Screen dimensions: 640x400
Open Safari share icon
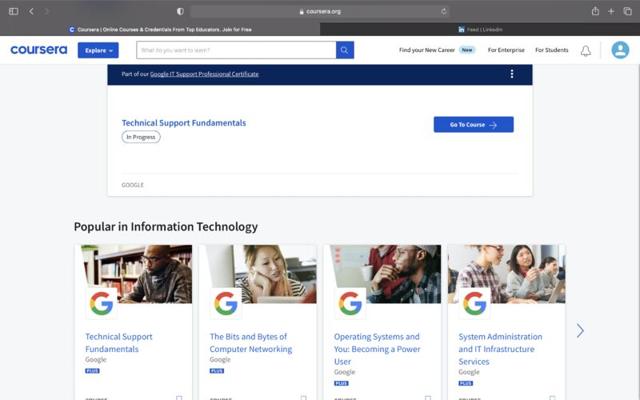pyautogui.click(x=595, y=11)
